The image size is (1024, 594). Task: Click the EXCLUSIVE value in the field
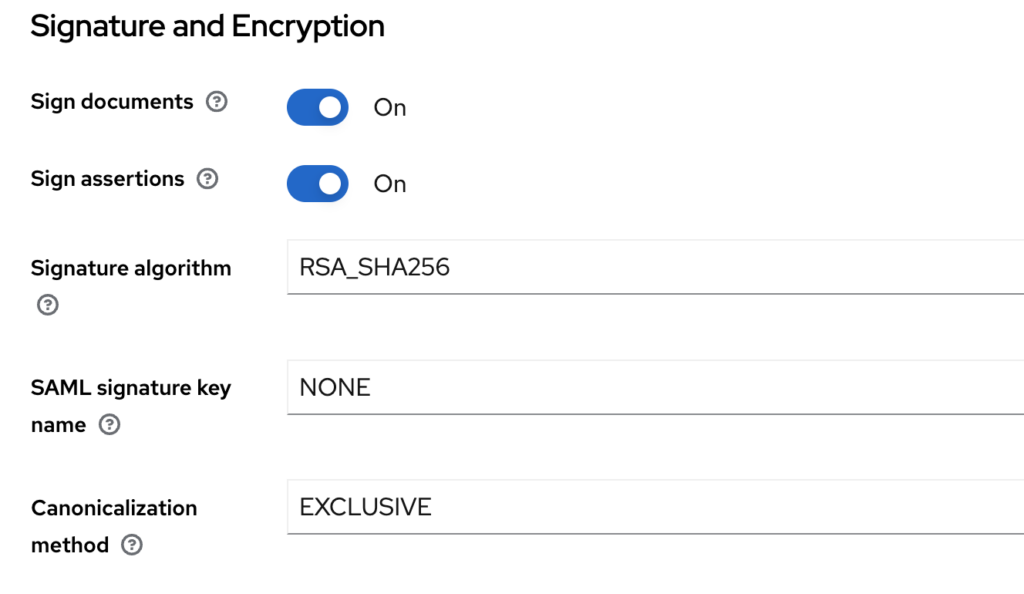pyautogui.click(x=365, y=507)
